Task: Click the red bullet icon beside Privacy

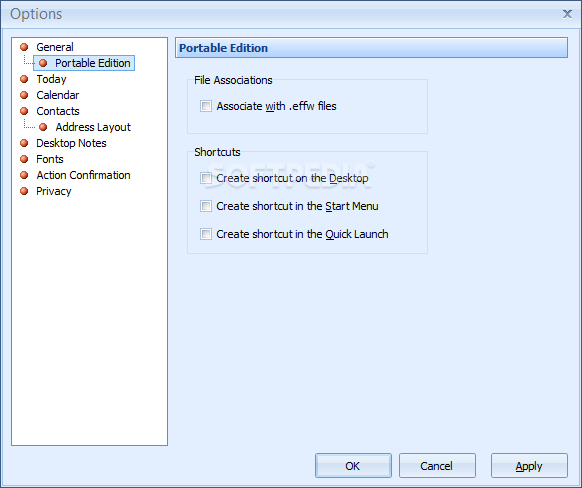Action: 24,191
